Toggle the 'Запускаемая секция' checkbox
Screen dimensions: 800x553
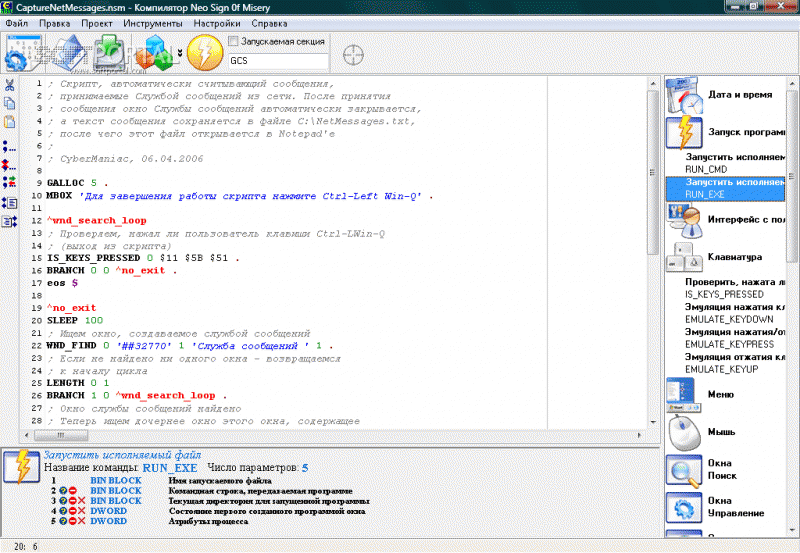pos(234,41)
